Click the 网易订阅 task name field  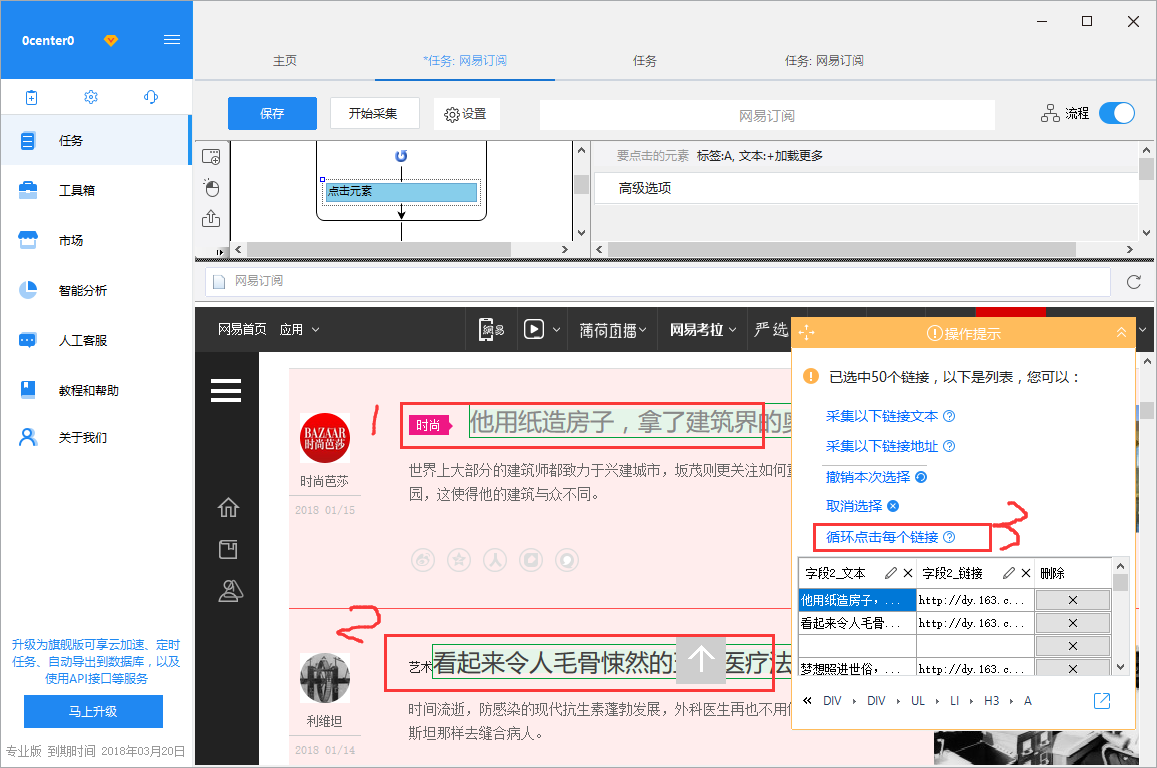click(767, 116)
